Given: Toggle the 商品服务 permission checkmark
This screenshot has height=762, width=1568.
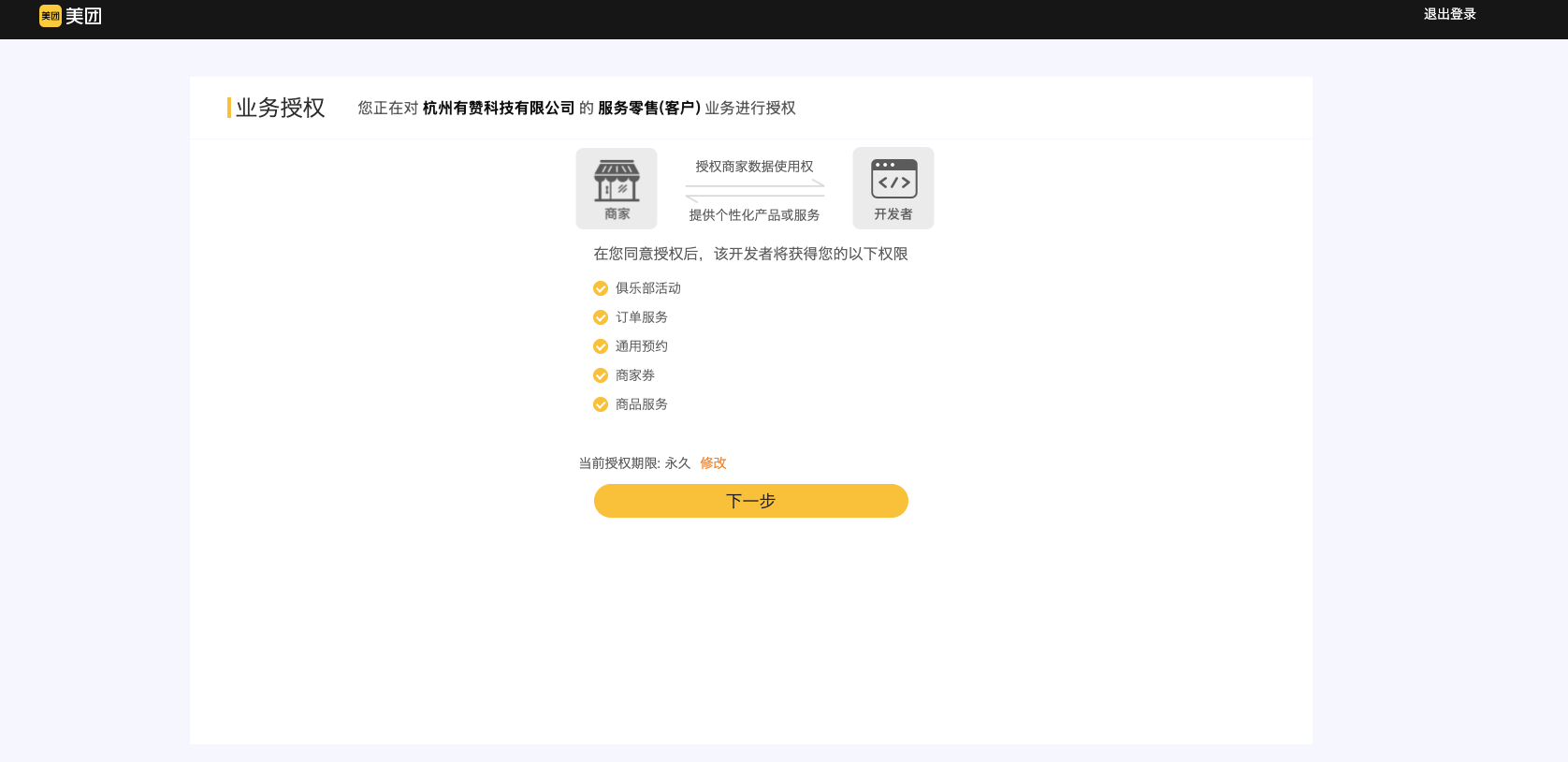Looking at the screenshot, I should coord(601,404).
